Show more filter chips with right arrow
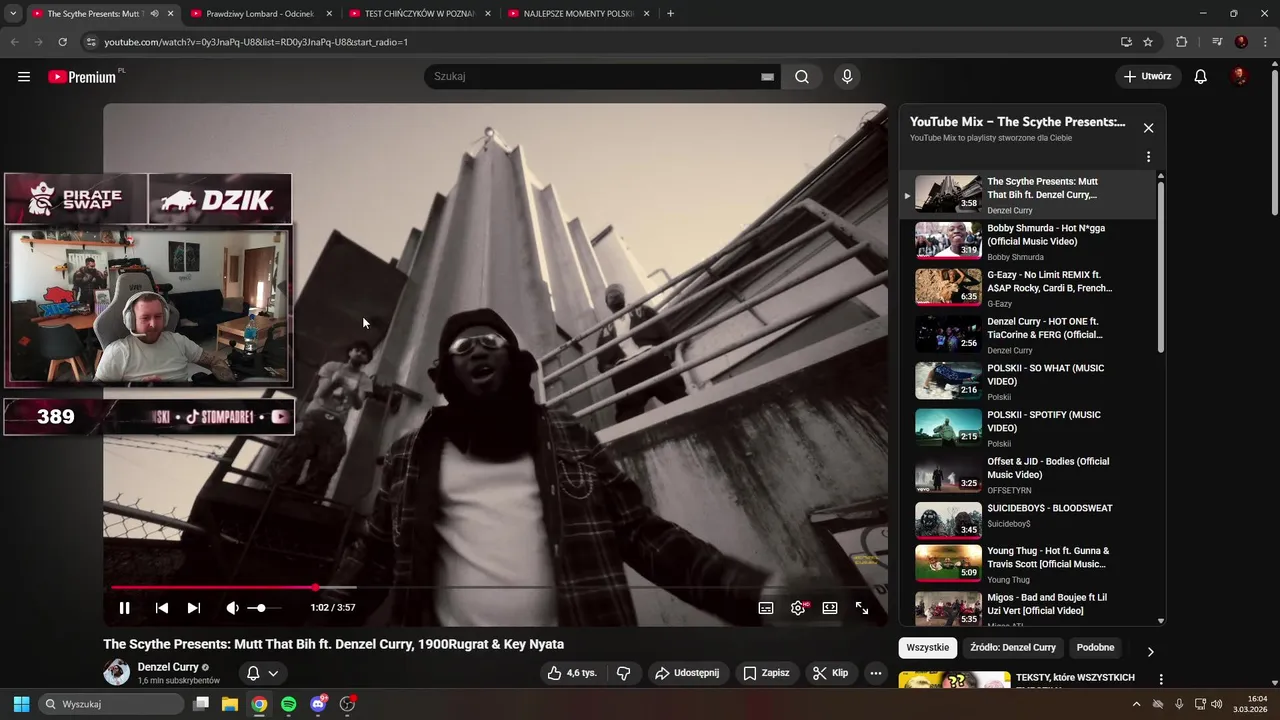Viewport: 1280px width, 720px height. (1150, 651)
